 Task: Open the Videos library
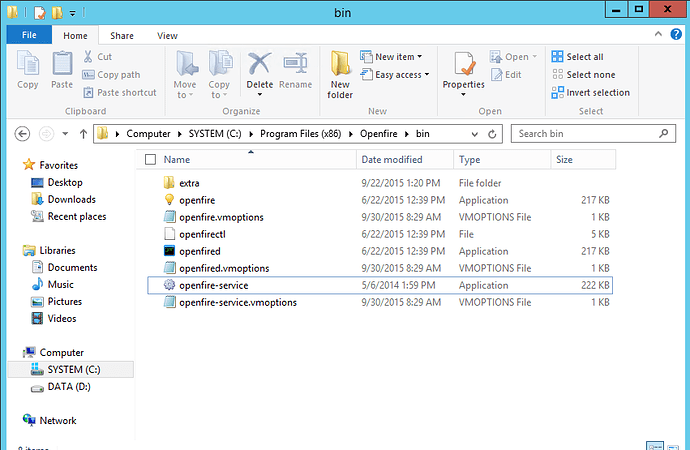point(54,318)
